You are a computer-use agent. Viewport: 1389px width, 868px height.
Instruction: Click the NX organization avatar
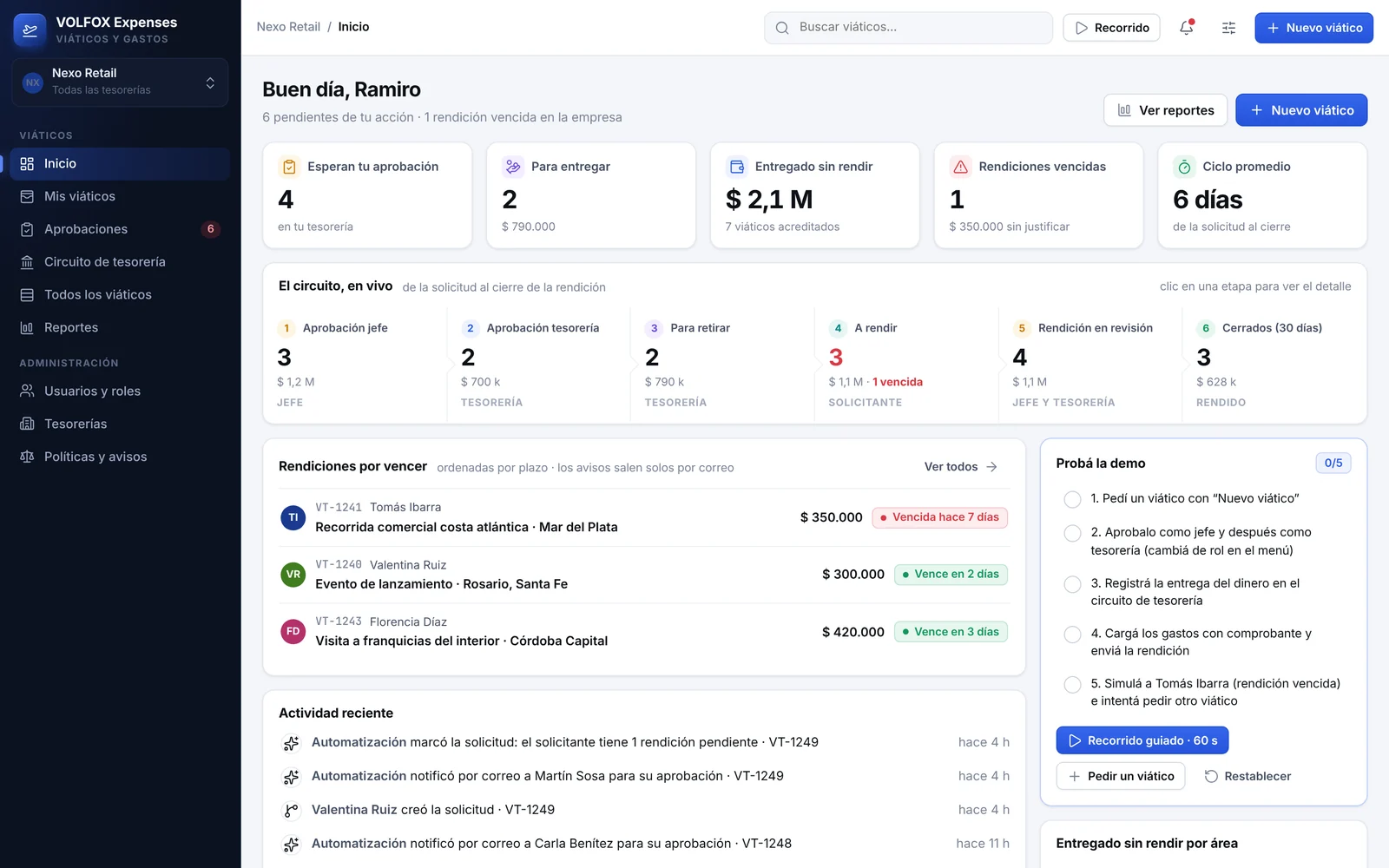(x=33, y=82)
